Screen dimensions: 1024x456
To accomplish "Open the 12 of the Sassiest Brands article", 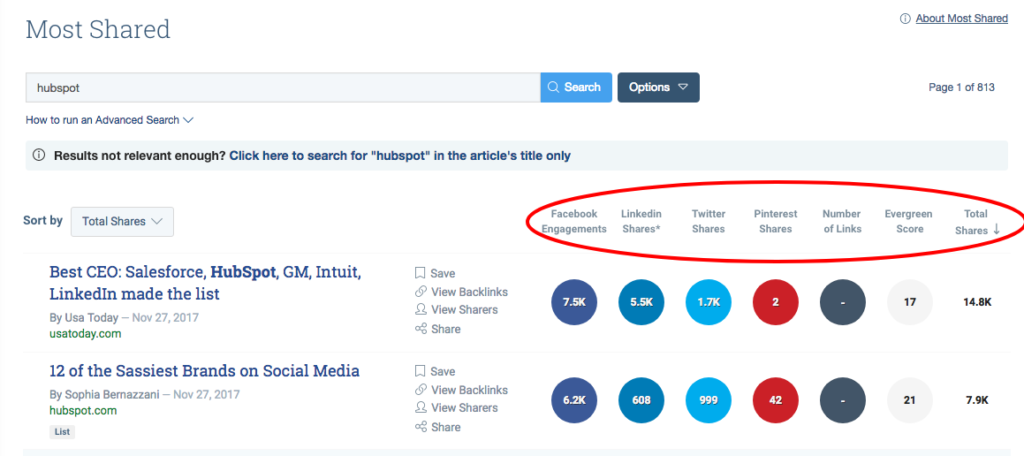I will pyautogui.click(x=204, y=371).
